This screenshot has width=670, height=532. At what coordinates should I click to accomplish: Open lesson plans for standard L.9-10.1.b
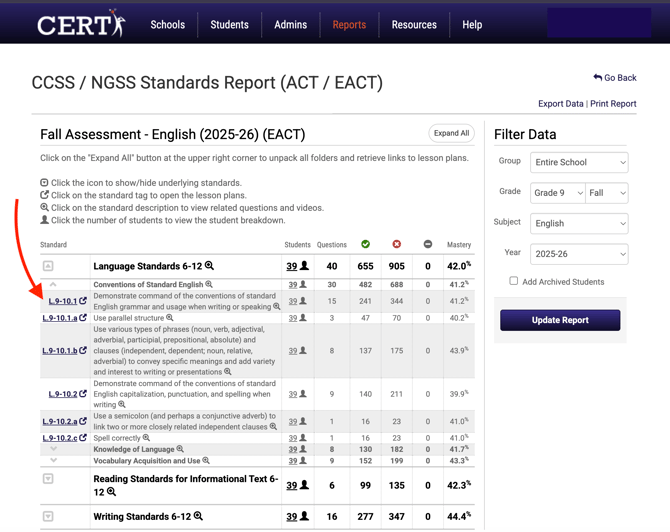pos(65,350)
